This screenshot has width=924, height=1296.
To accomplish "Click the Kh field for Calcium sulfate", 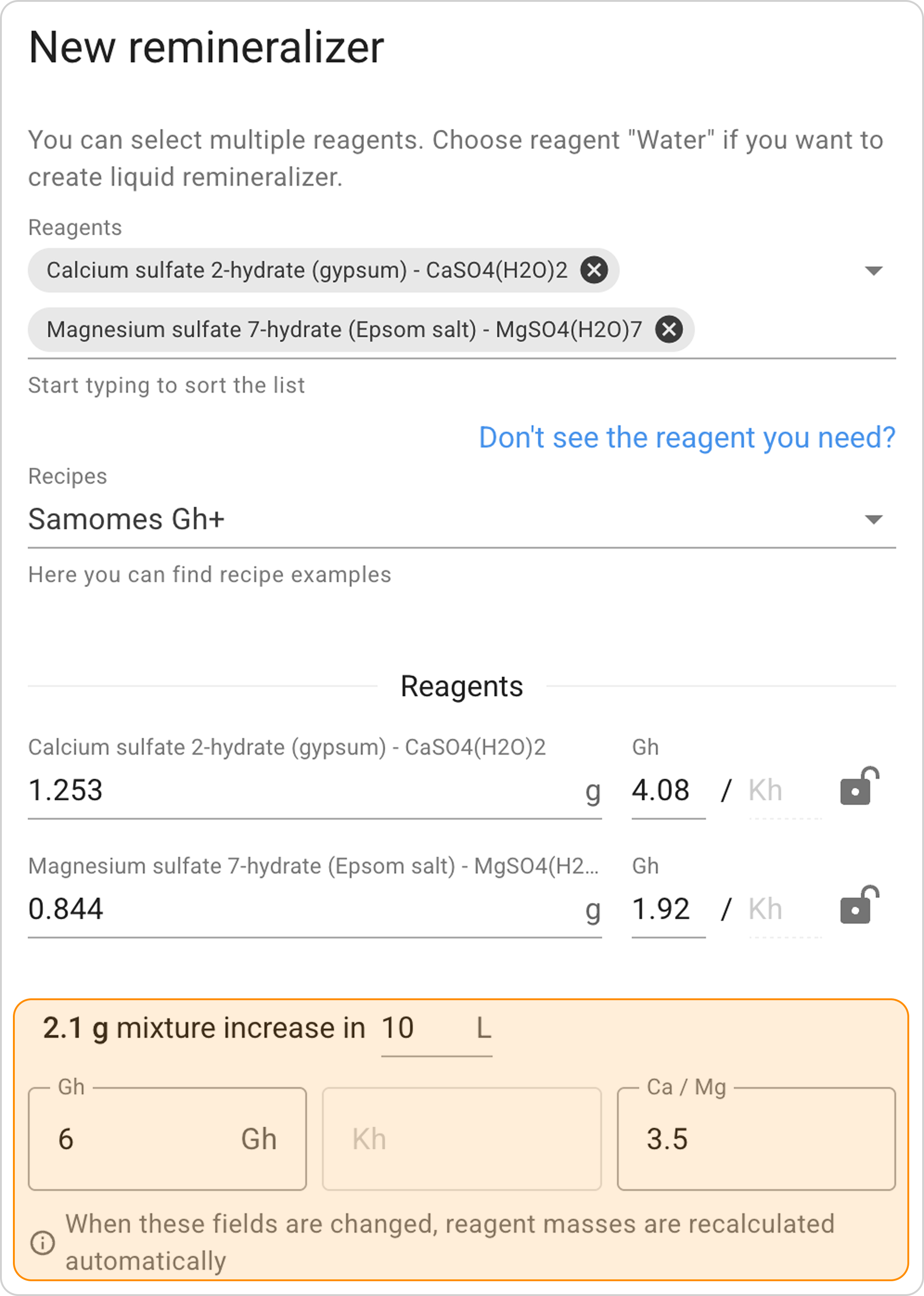I will pos(784,790).
